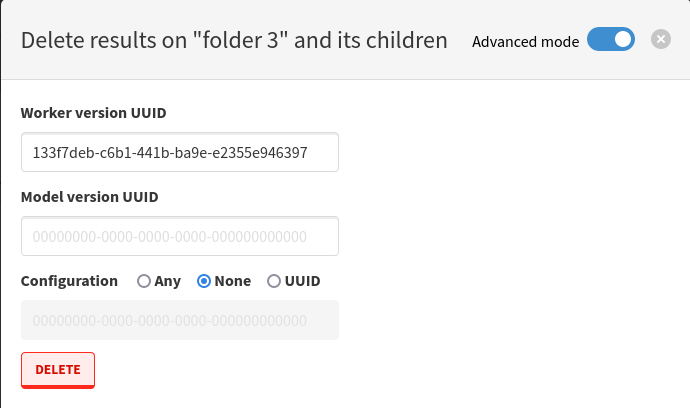The height and width of the screenshot is (408, 690).
Task: Choose the UUID configuration radio option
Action: click(274, 281)
